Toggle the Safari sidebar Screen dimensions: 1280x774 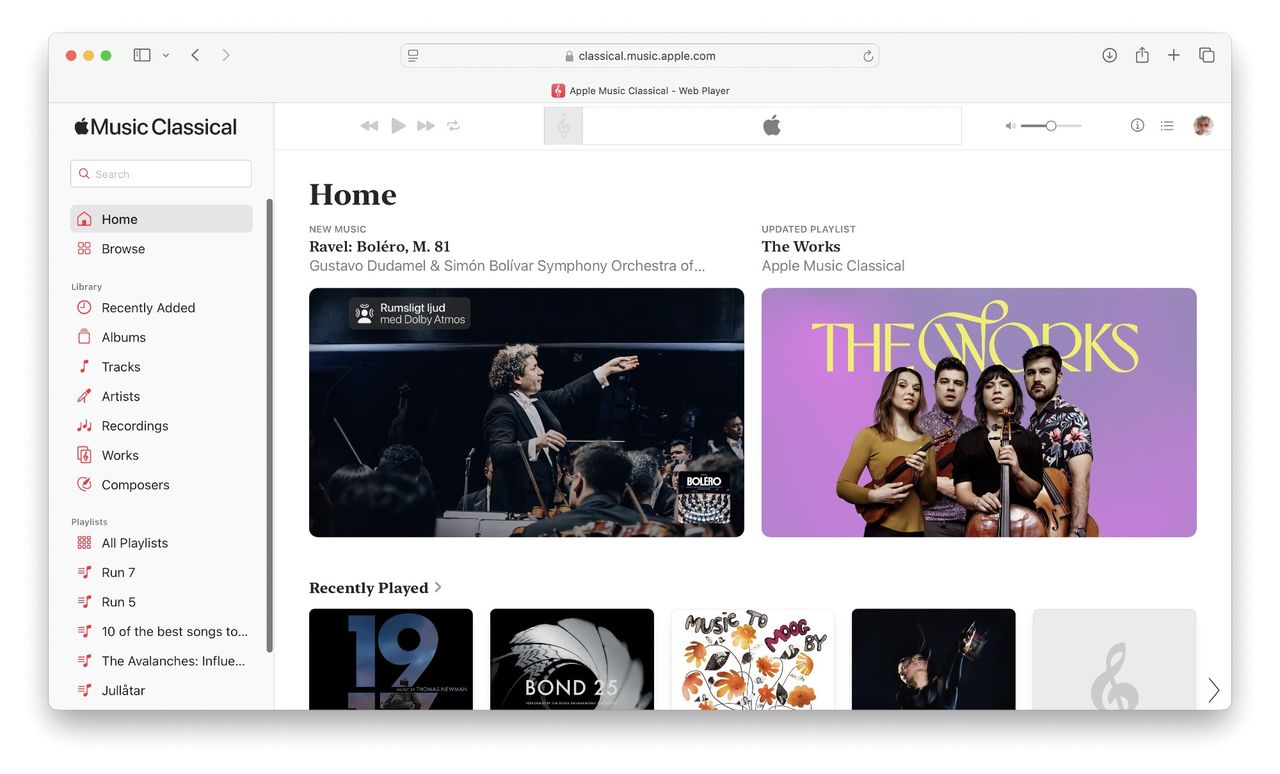pos(141,55)
